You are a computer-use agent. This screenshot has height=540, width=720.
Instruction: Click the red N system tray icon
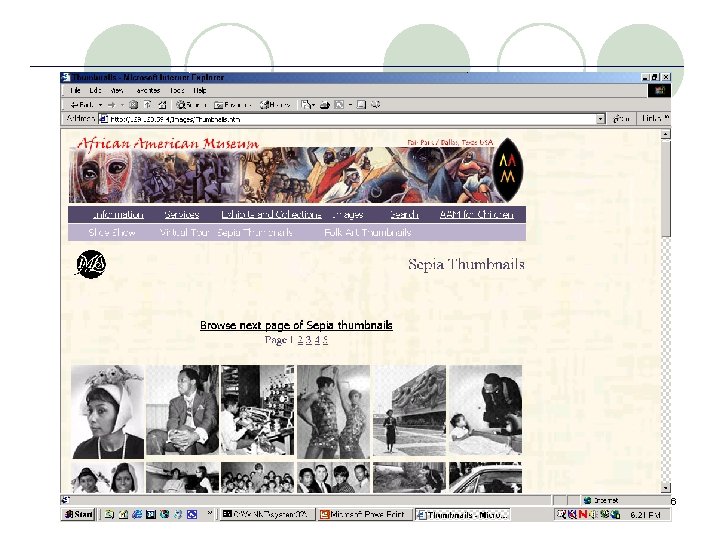(x=583, y=515)
